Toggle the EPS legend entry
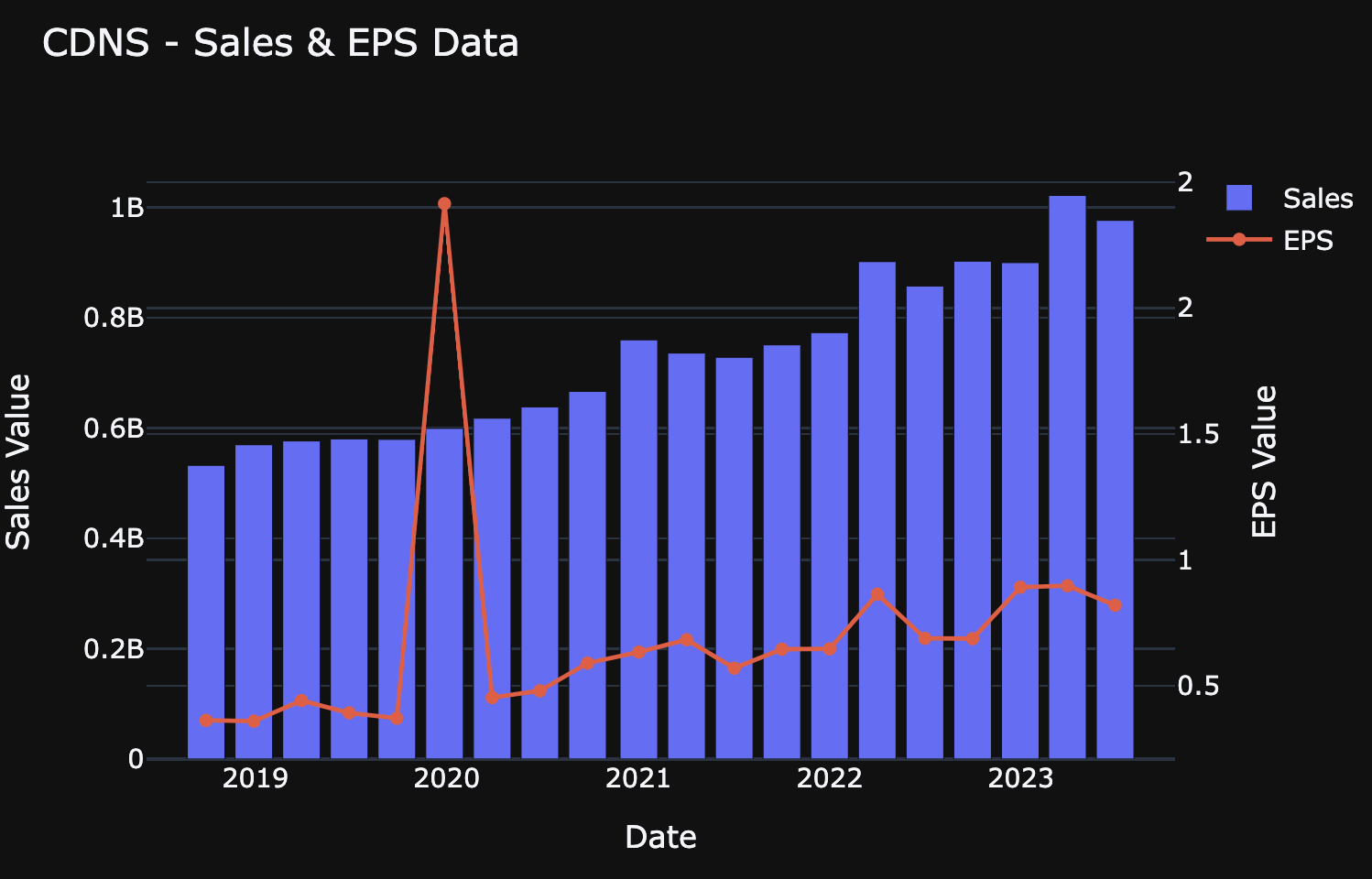Screen dimensions: 1372x879 point(1270,240)
